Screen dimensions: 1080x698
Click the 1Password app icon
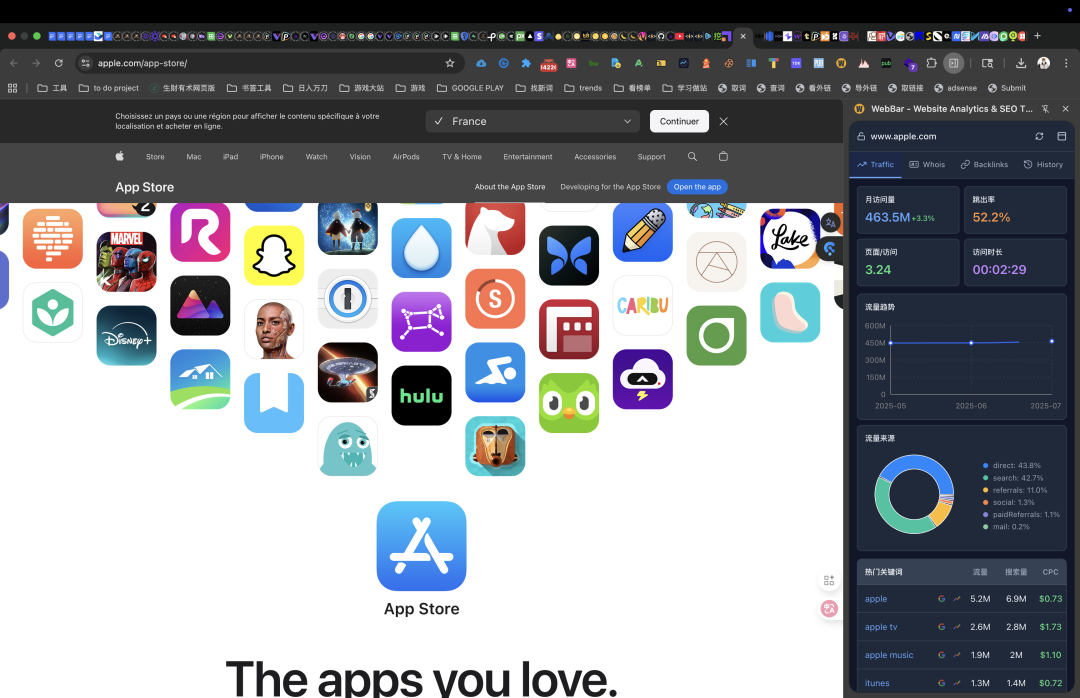coord(348,299)
